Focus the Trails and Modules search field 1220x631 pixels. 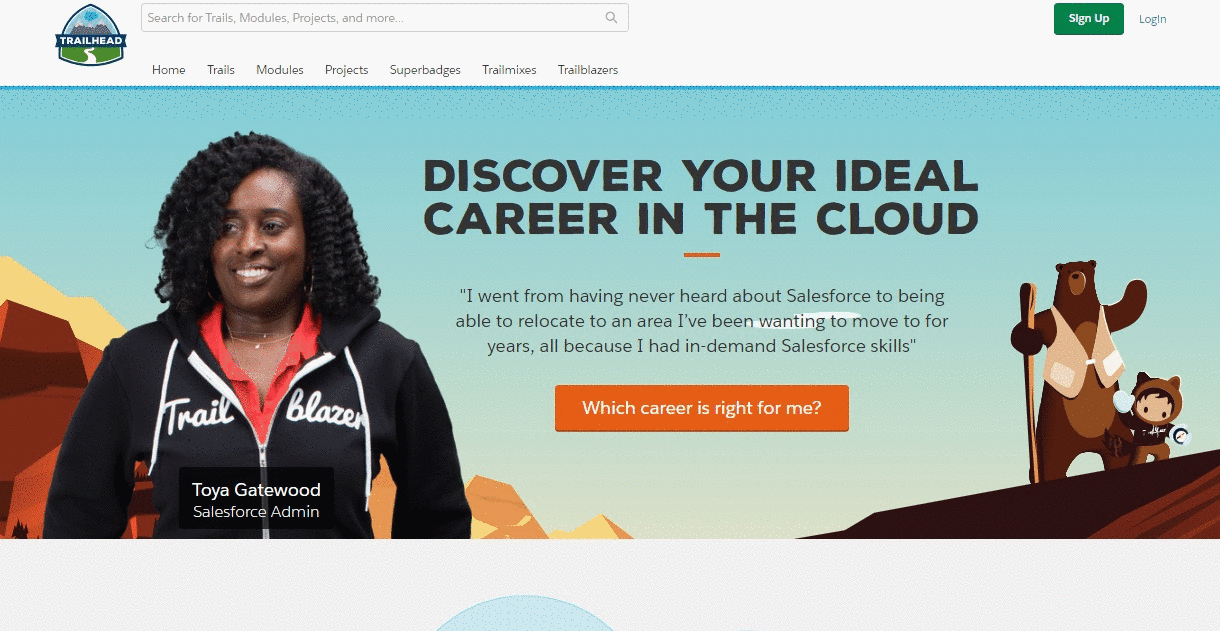[385, 18]
